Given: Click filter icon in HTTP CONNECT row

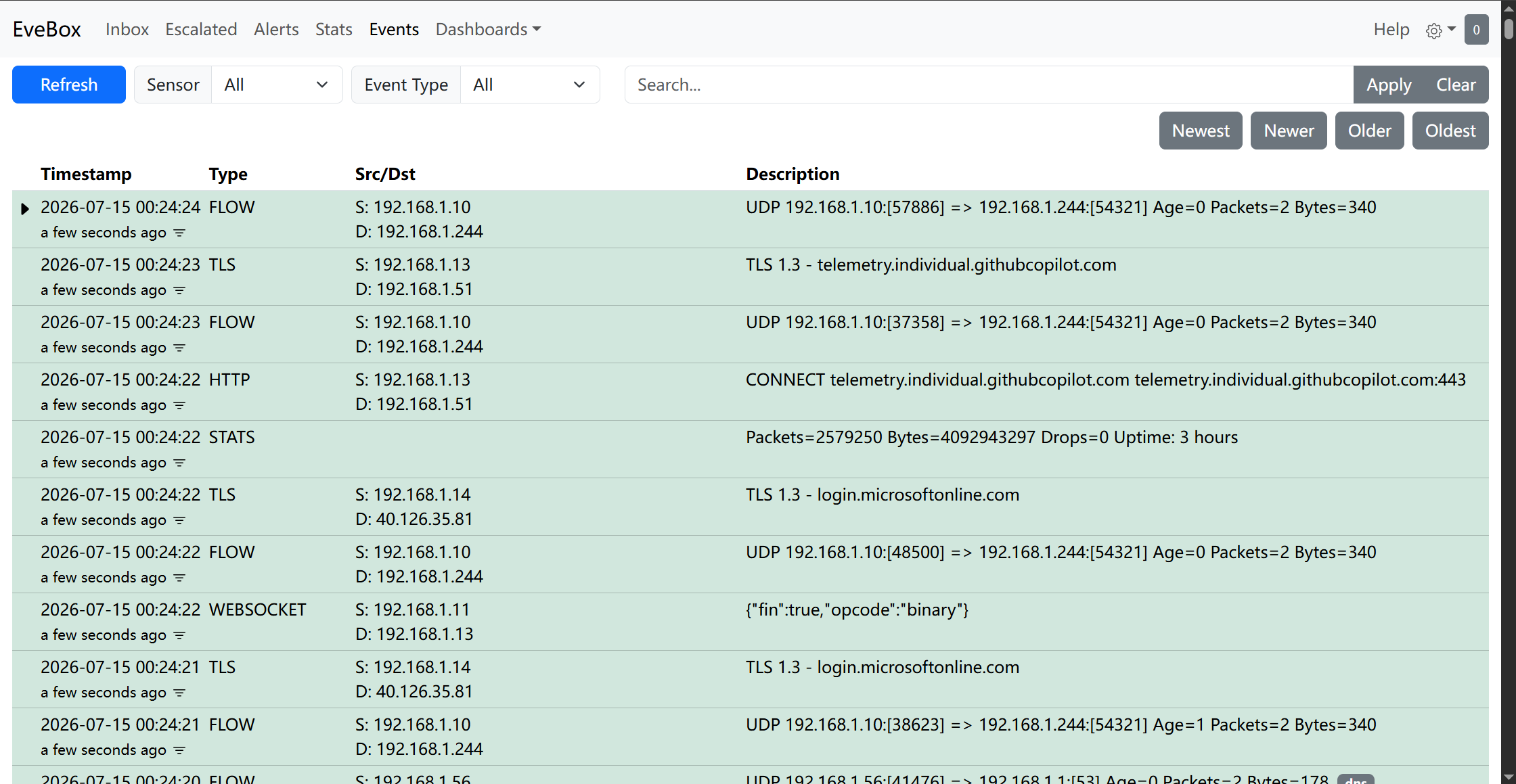Looking at the screenshot, I should click(179, 405).
